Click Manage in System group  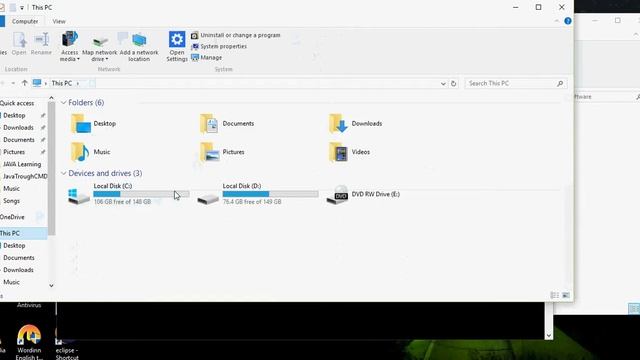[207, 58]
